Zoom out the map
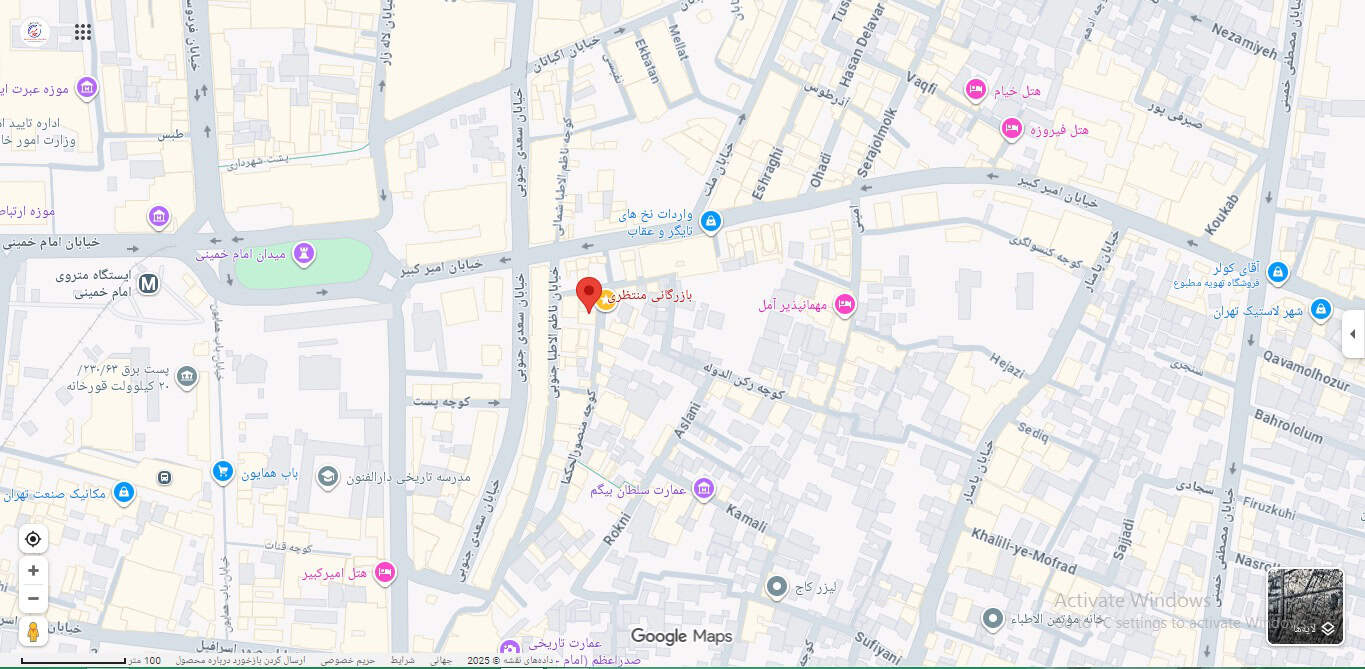 [x=33, y=599]
